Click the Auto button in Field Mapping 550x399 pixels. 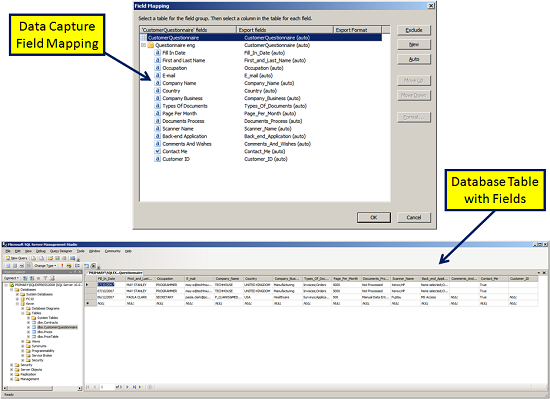[414, 59]
